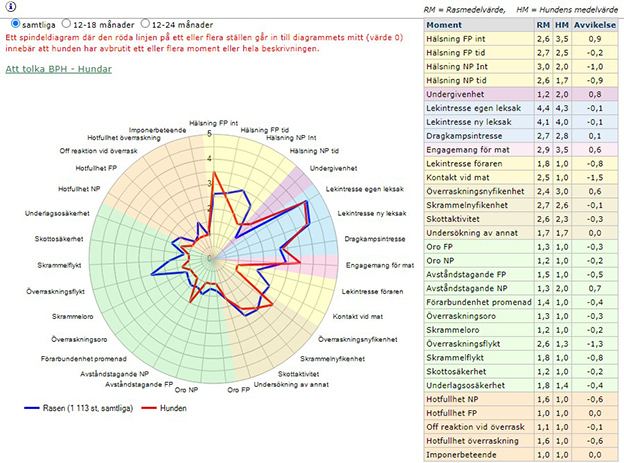Click the Dragkampsintresse chart axis label

(x=375, y=239)
